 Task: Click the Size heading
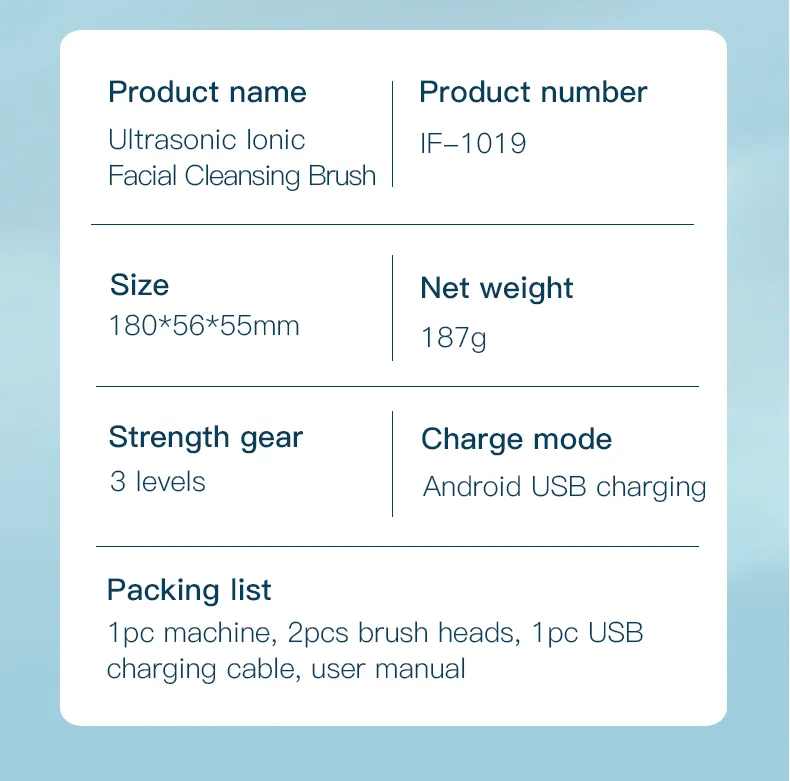coord(139,285)
